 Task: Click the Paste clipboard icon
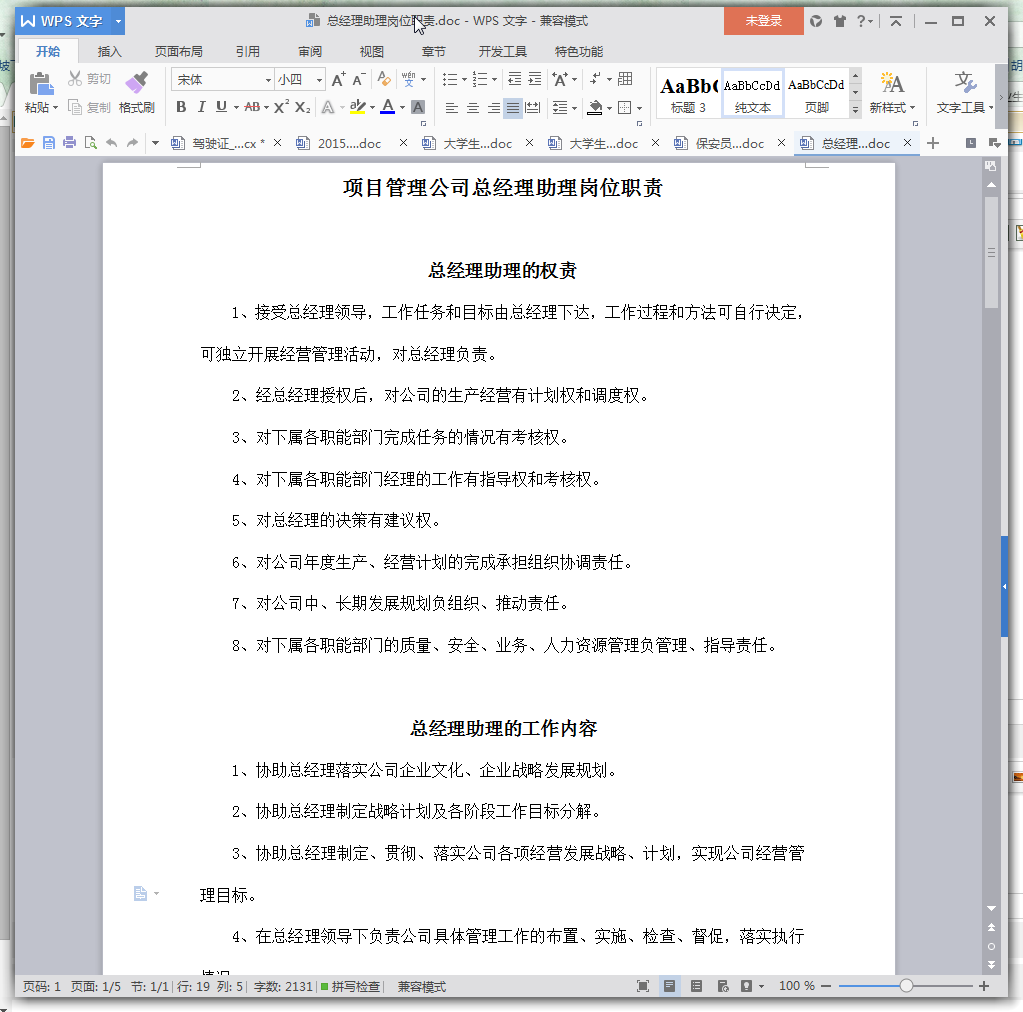click(x=40, y=84)
